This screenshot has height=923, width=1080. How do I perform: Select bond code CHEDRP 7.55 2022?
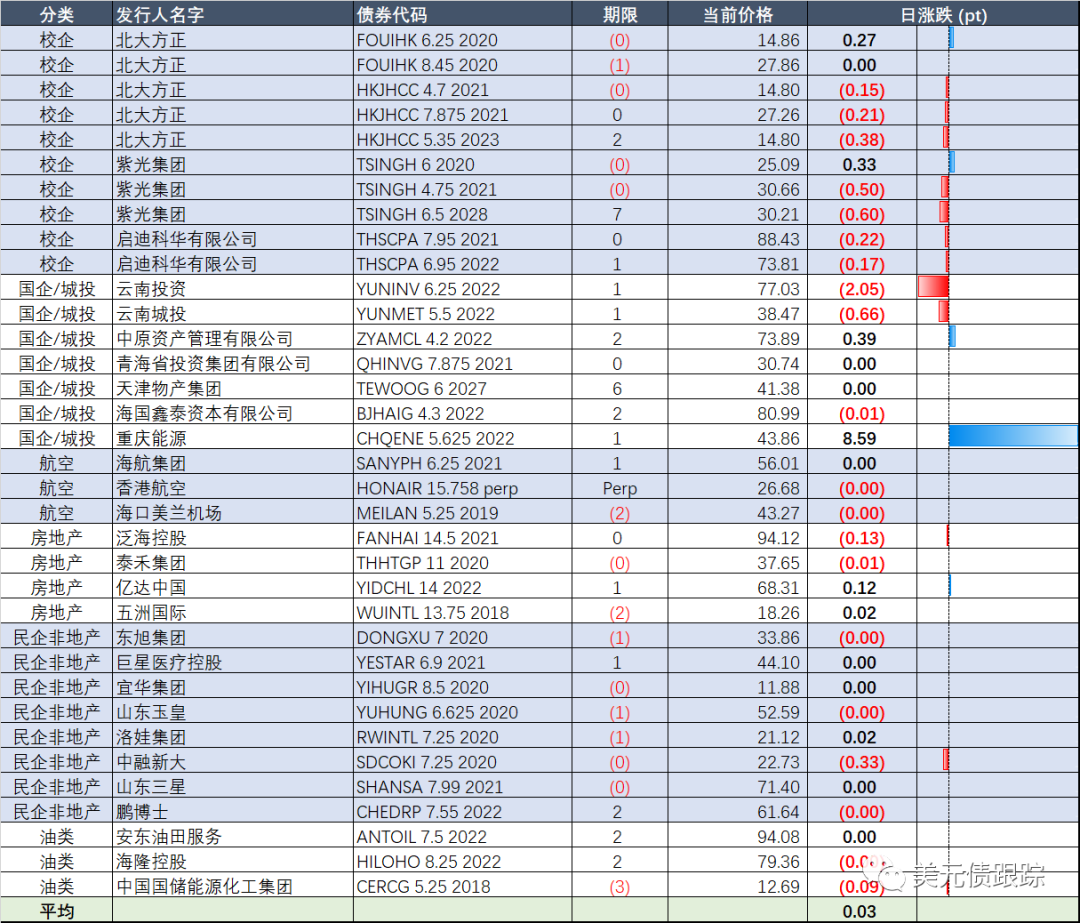pyautogui.click(x=429, y=812)
